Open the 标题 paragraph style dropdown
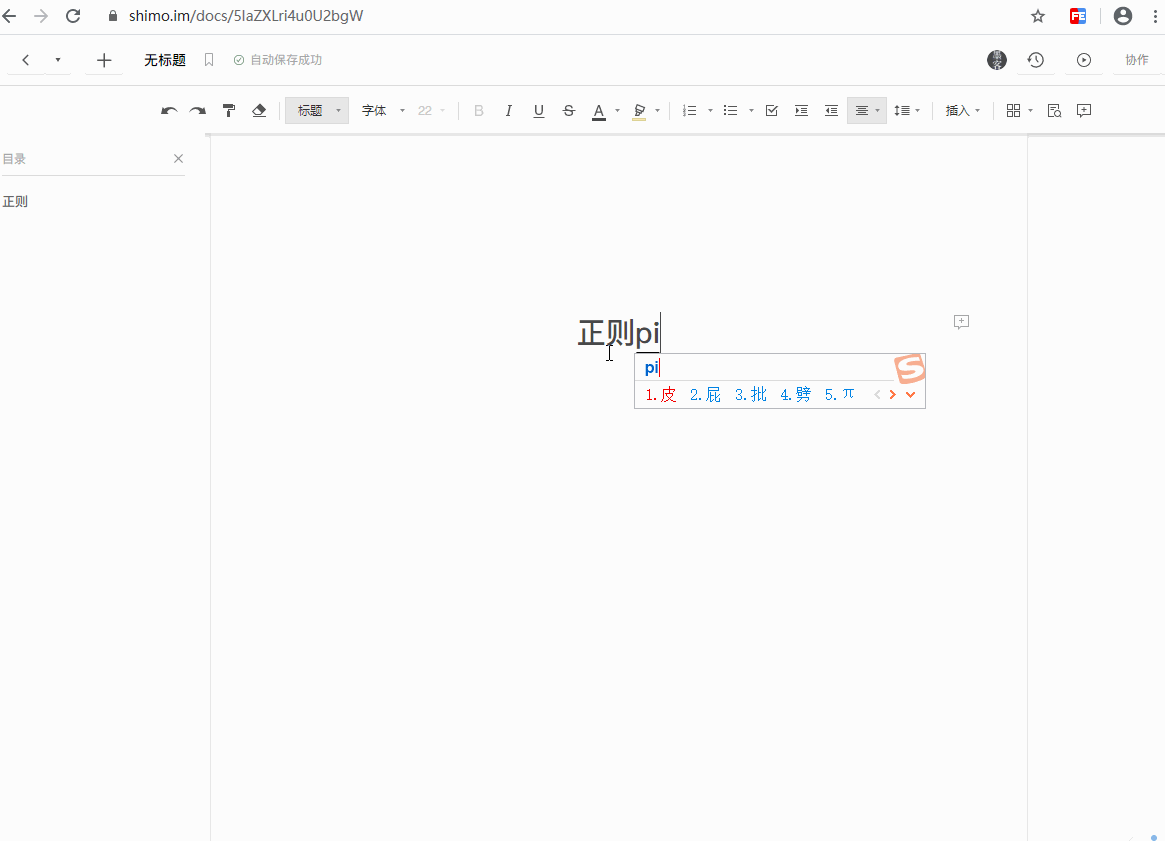The height and width of the screenshot is (841, 1165). 317,111
